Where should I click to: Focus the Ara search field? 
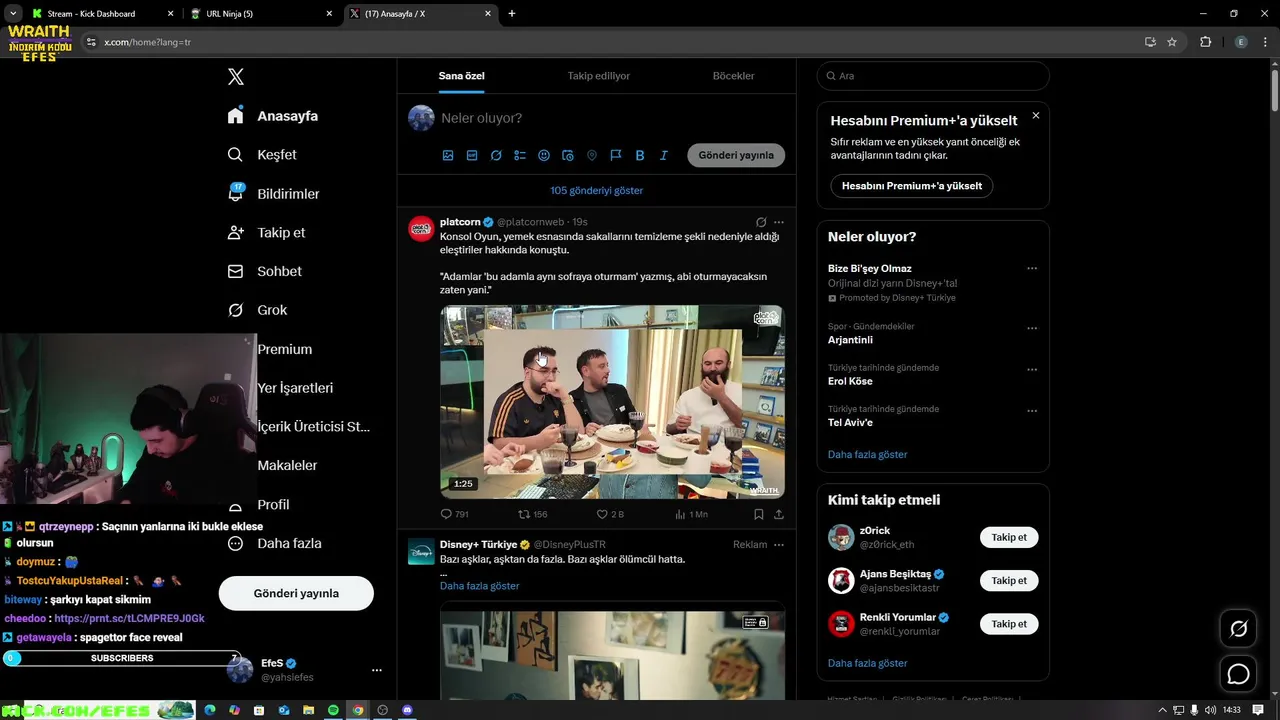click(x=933, y=76)
